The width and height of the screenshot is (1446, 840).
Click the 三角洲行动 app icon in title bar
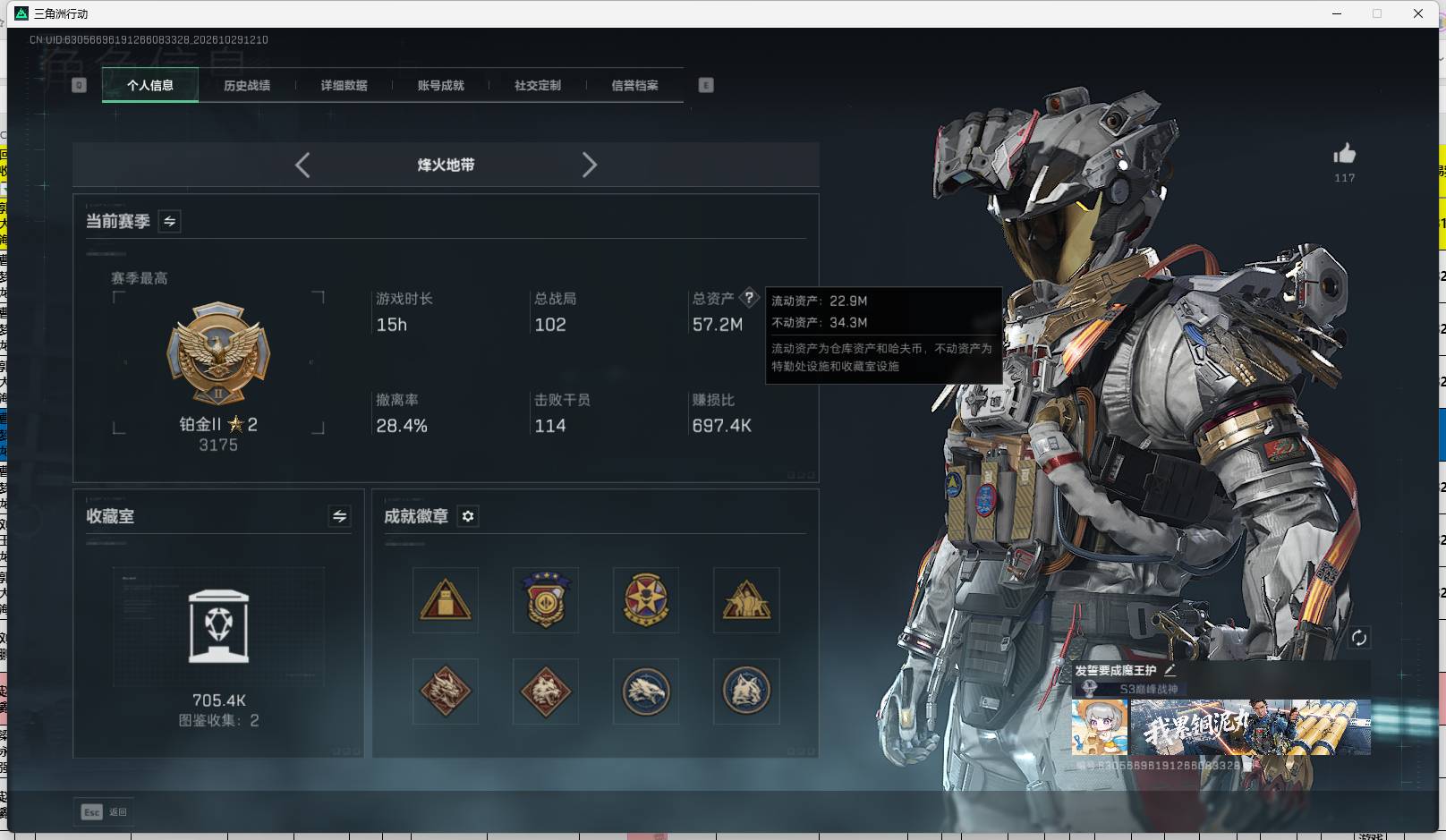tap(21, 13)
